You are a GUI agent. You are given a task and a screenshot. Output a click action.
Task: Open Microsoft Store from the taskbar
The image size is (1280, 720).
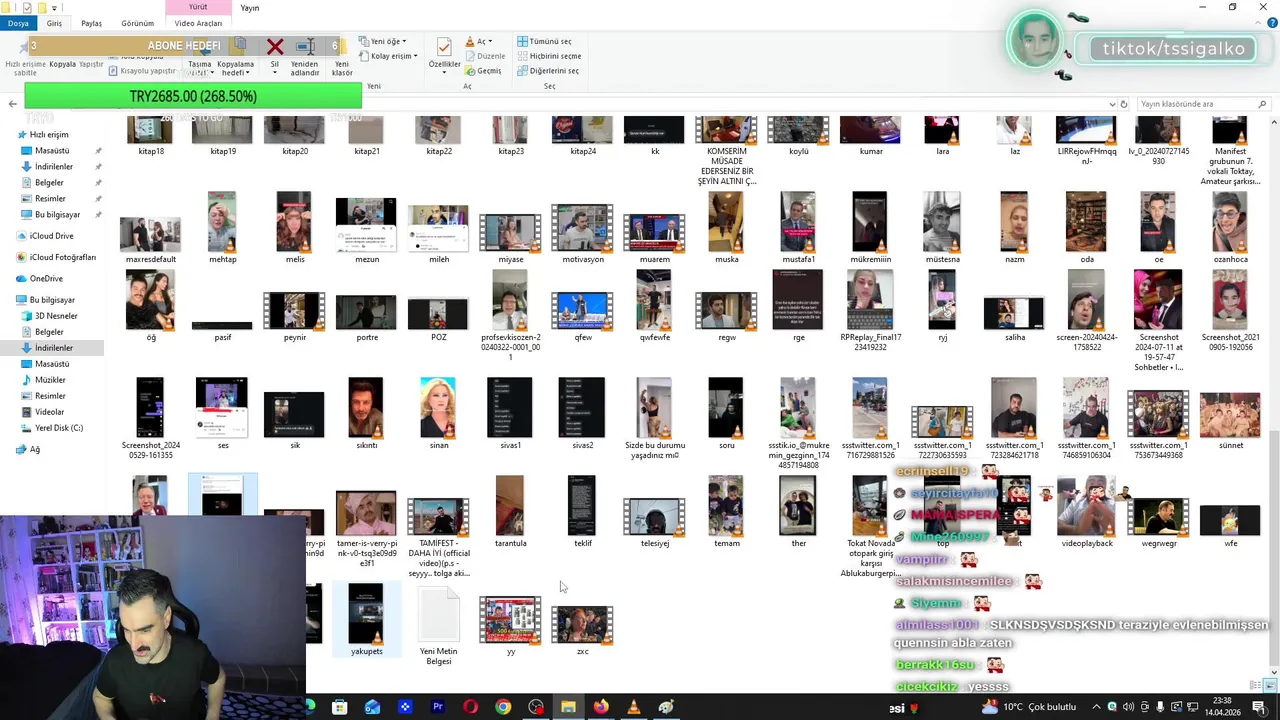click(x=340, y=707)
